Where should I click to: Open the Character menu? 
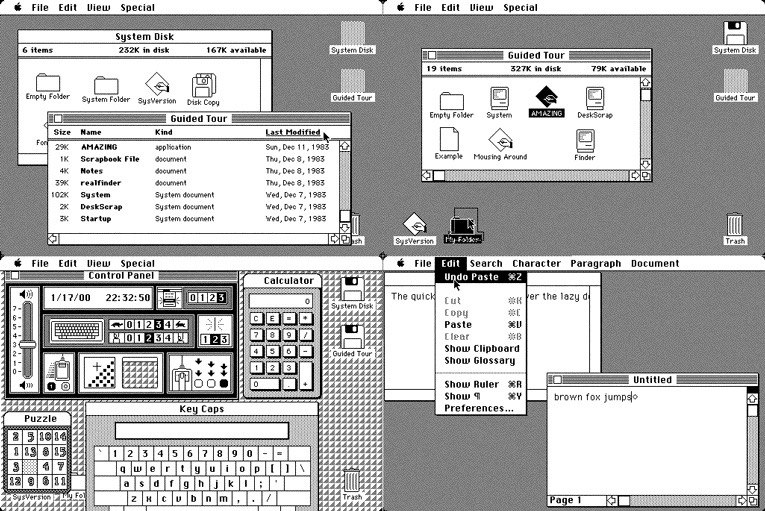[x=537, y=264]
